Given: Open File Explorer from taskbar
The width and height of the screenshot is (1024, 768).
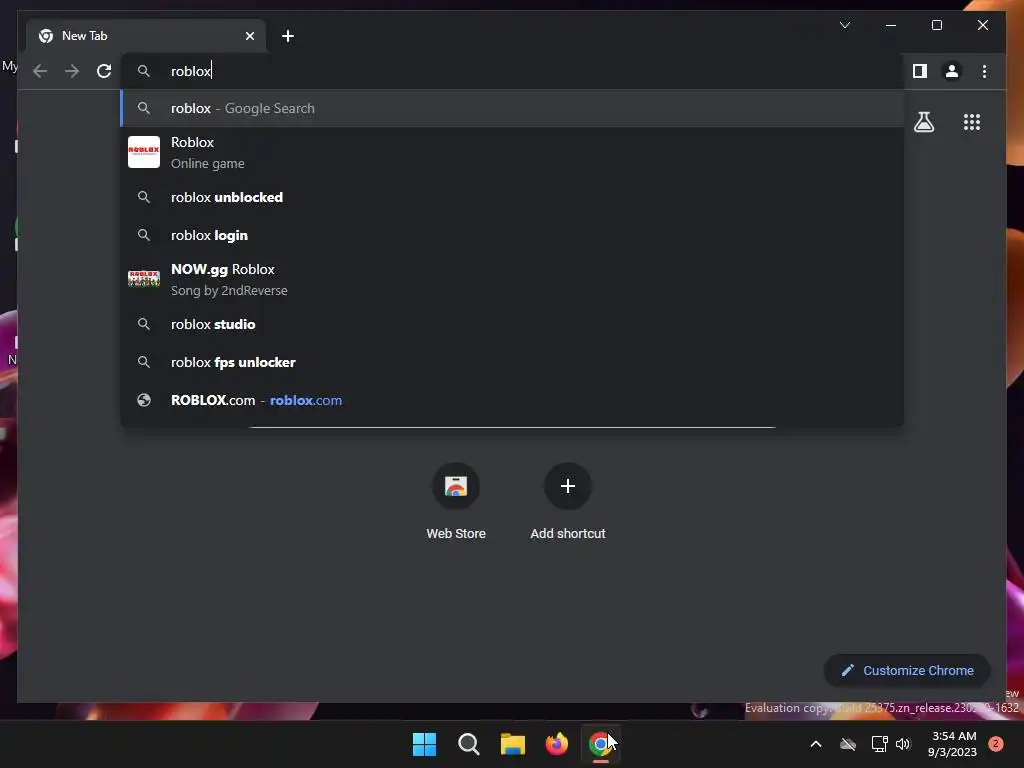Looking at the screenshot, I should click(x=513, y=744).
